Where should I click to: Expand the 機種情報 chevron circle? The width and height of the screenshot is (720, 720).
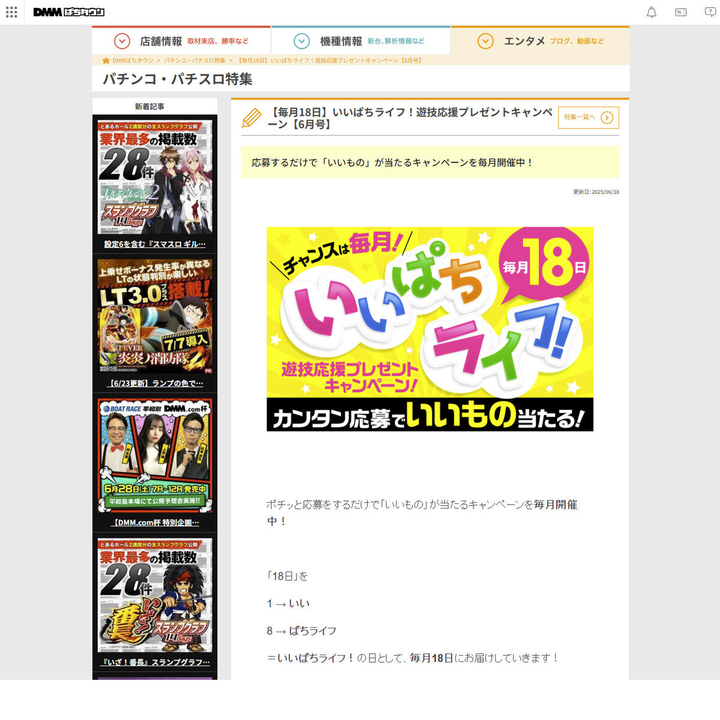[301, 41]
